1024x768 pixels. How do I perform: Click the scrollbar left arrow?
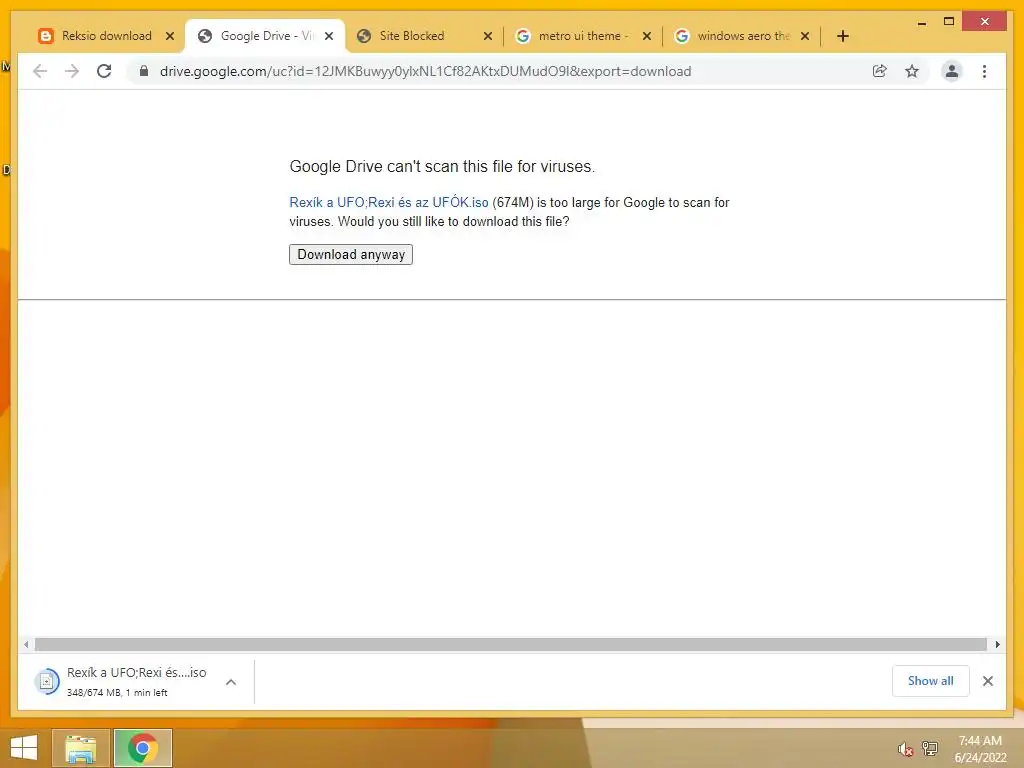pyautogui.click(x=25, y=645)
